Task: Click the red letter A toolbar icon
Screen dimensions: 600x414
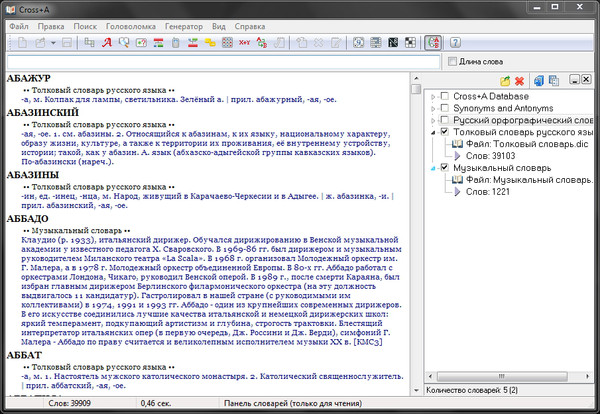Action: tap(106, 43)
